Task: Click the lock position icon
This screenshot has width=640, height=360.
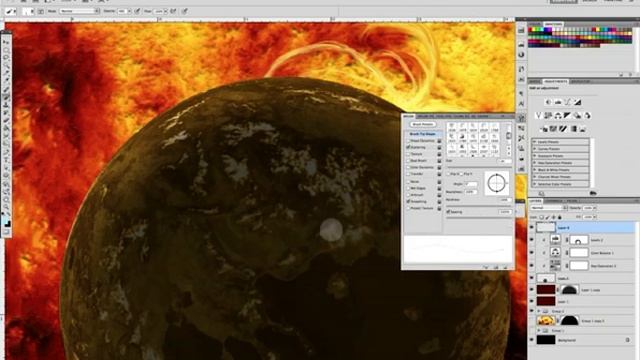Action: click(x=554, y=217)
